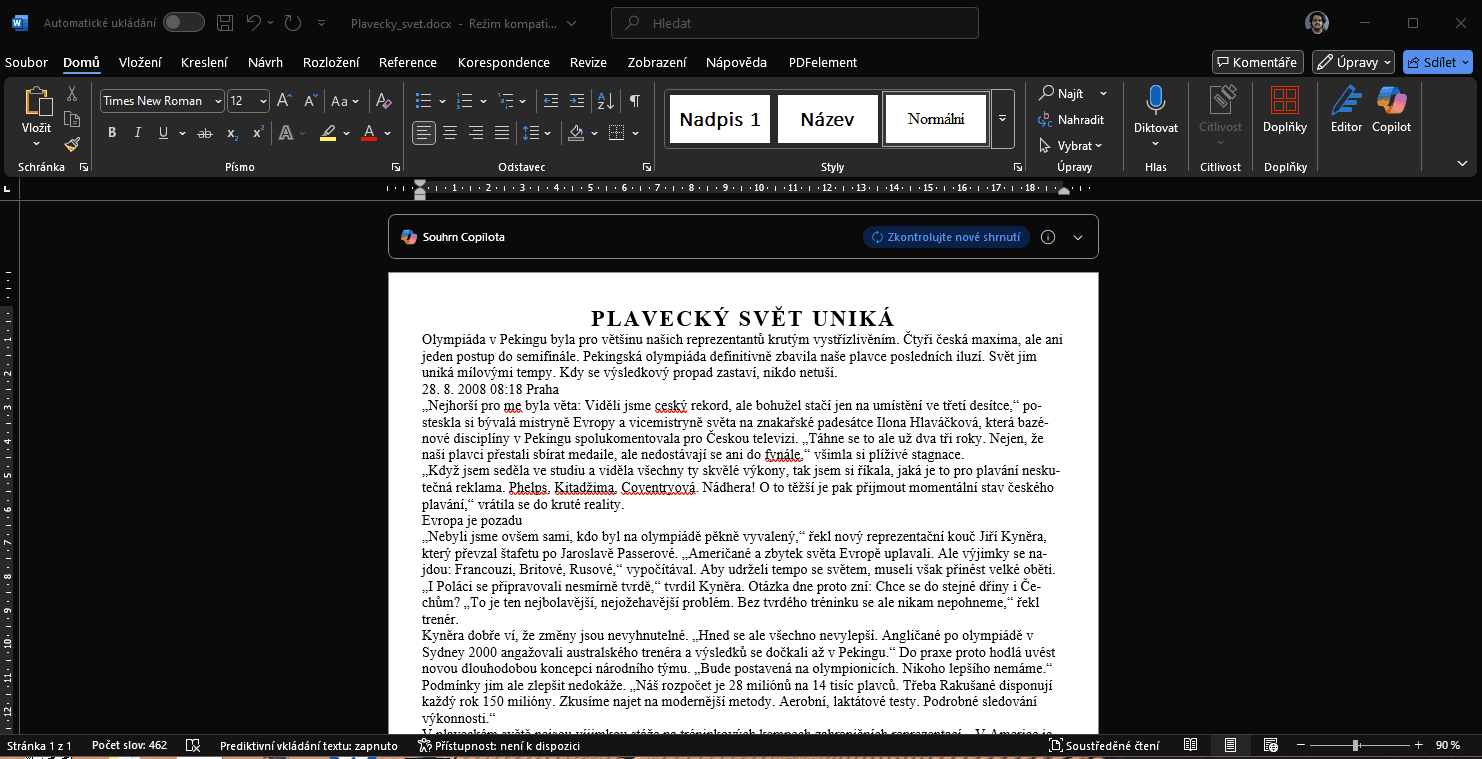This screenshot has height=759, width=1482.
Task: Expand the font size dropdown
Action: coord(263,101)
